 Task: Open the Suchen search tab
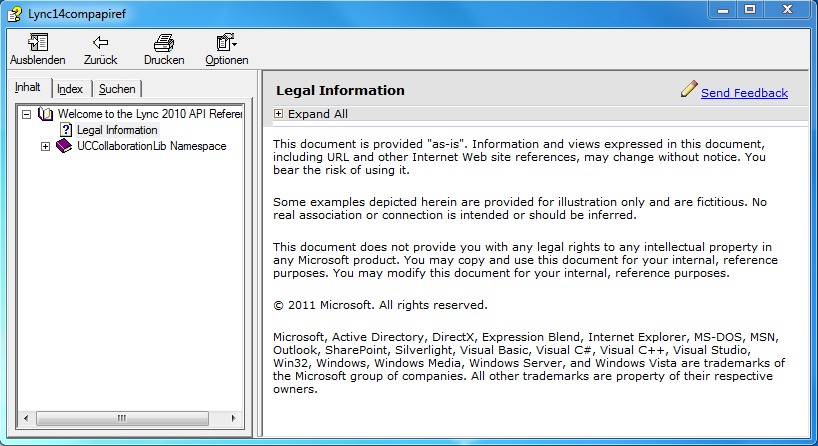(117, 89)
